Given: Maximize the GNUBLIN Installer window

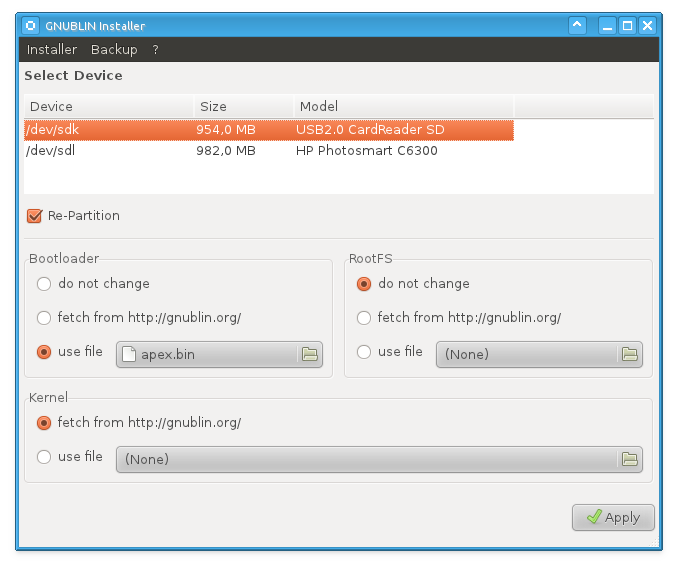Looking at the screenshot, I should tap(627, 26).
